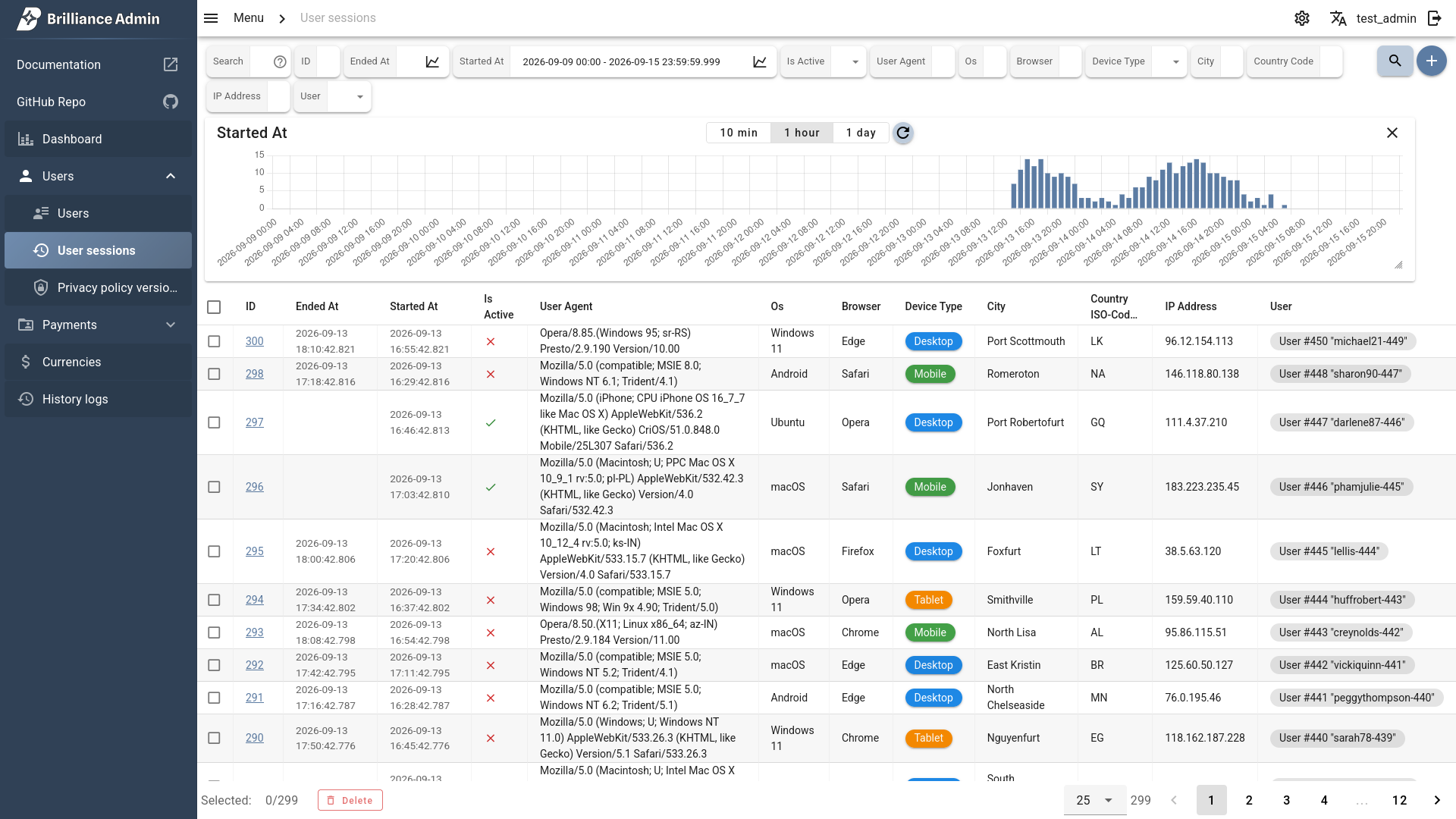1456x819 pixels.
Task: Open Privacy policy versions sidebar item
Action: coord(99,287)
